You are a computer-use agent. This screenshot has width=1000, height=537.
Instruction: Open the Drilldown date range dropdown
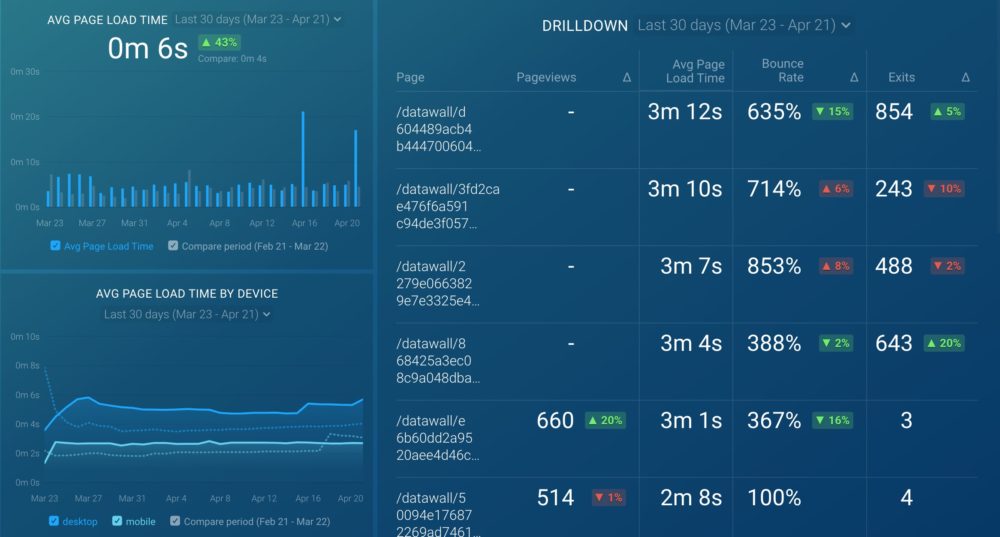744,25
